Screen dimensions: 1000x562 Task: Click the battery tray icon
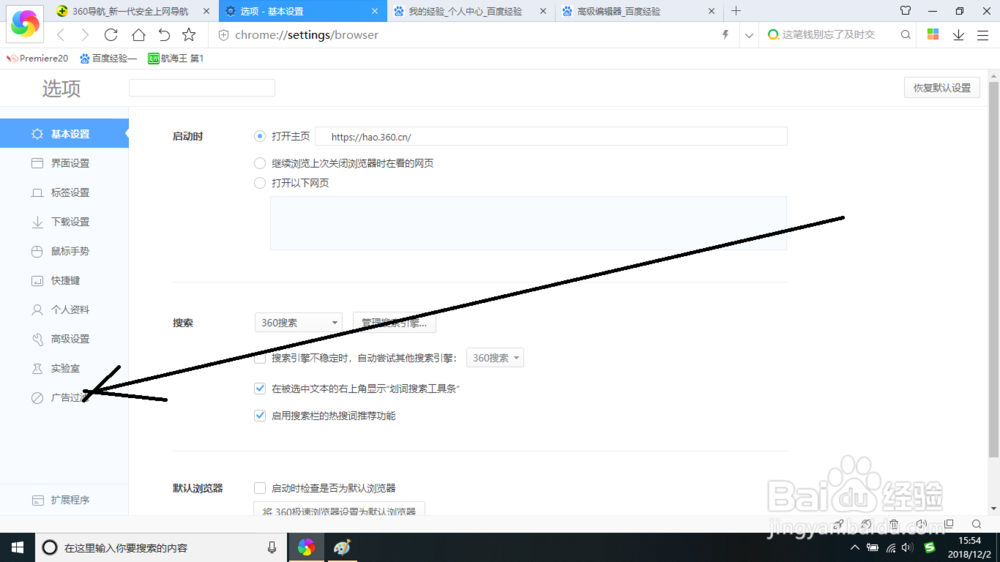pos(872,547)
